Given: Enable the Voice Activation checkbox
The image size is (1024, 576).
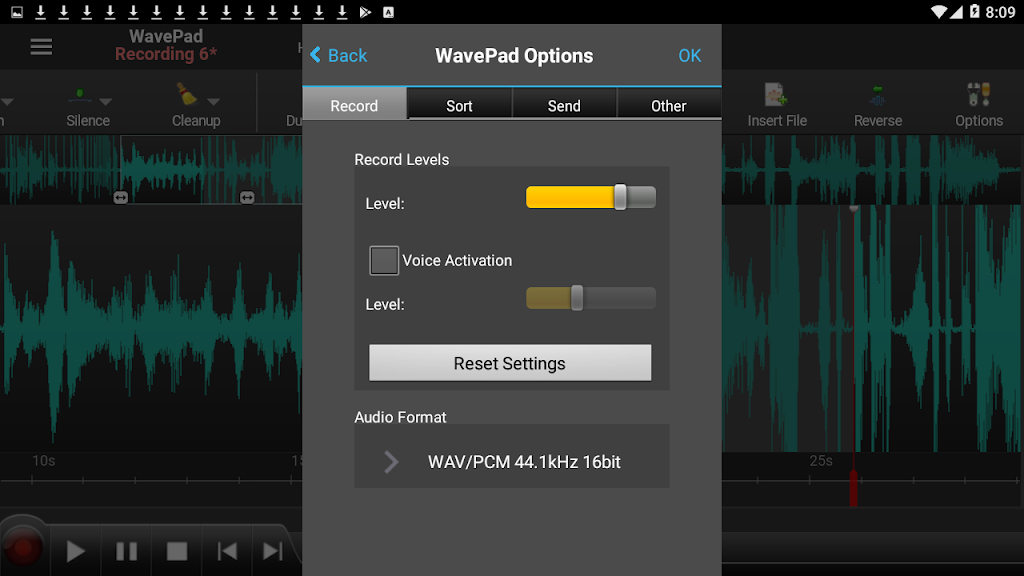Looking at the screenshot, I should coord(384,261).
